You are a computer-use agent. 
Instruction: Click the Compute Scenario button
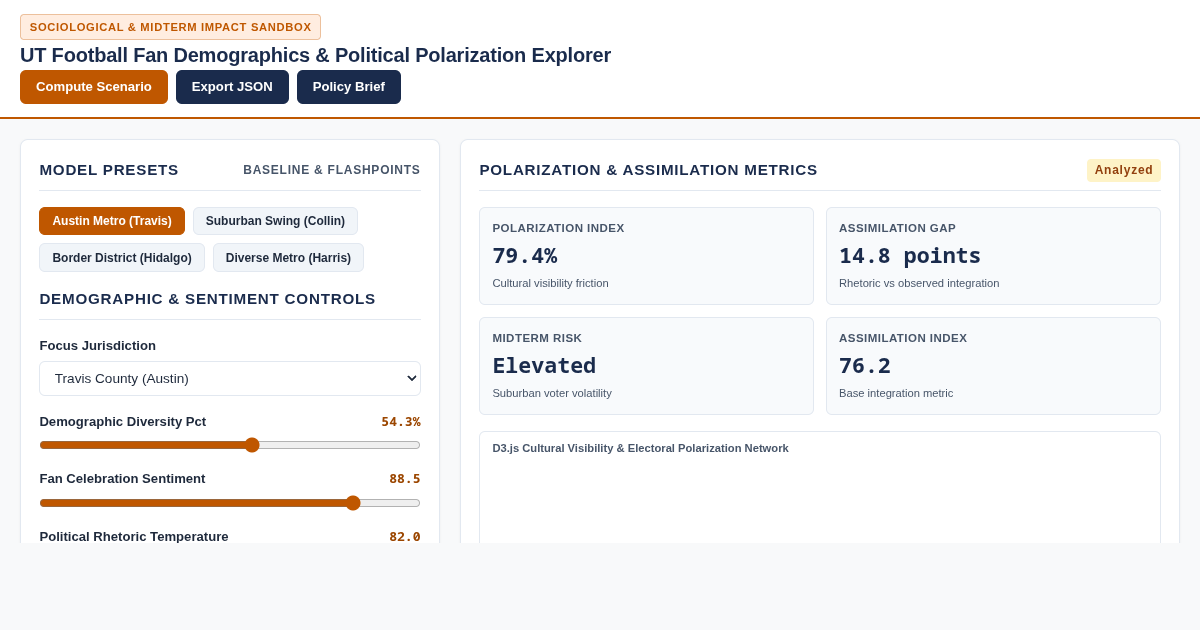point(94,87)
